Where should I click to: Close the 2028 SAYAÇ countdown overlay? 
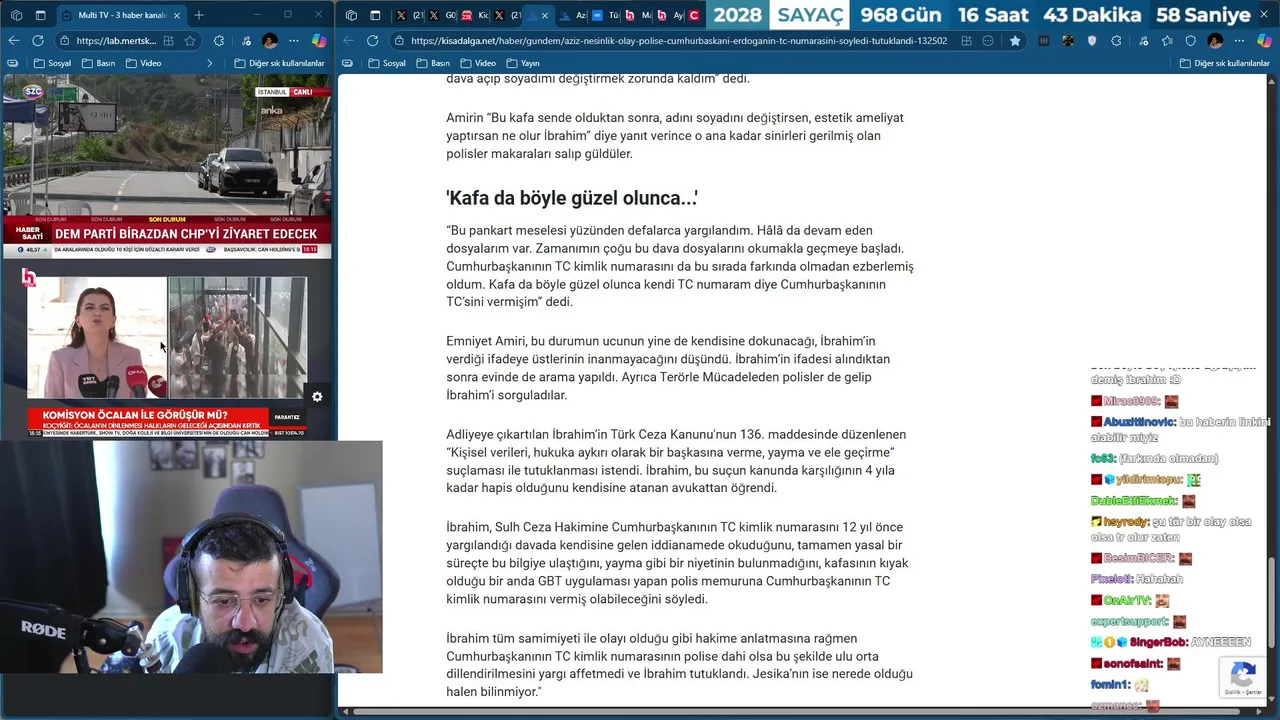pyautogui.click(x=1266, y=15)
